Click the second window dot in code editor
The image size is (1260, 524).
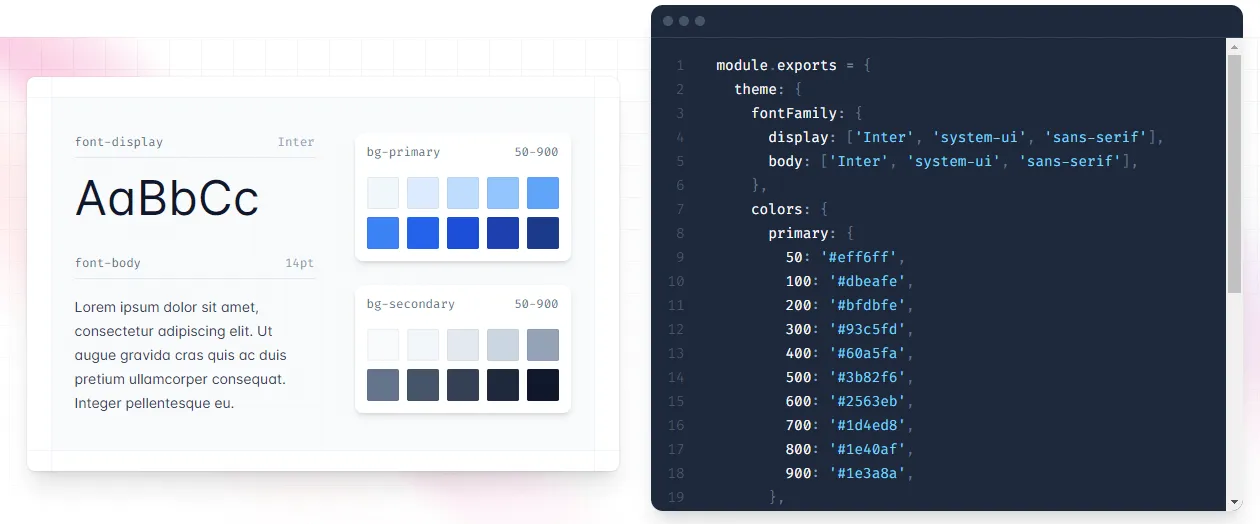(684, 21)
